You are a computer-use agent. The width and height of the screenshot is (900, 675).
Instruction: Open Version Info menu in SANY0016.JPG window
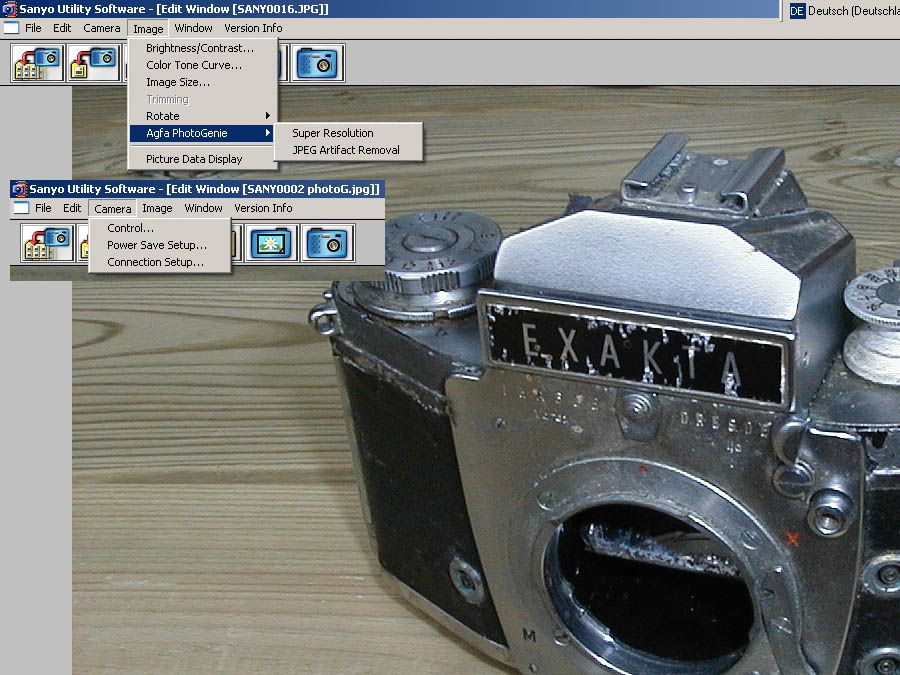253,28
